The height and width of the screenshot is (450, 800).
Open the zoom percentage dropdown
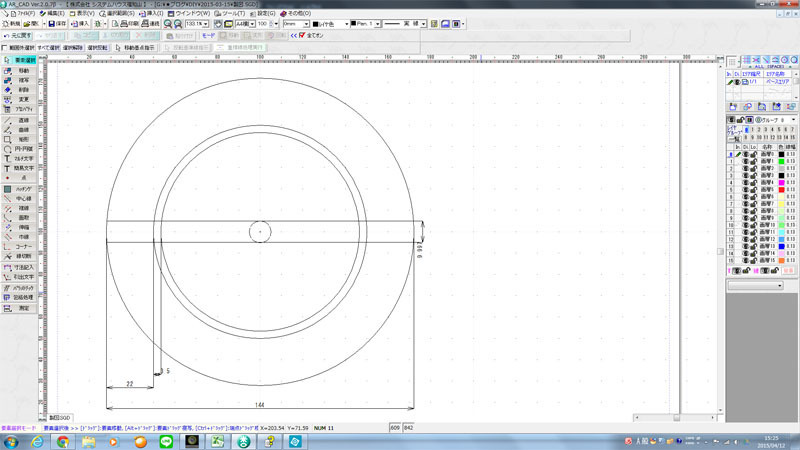[x=206, y=24]
